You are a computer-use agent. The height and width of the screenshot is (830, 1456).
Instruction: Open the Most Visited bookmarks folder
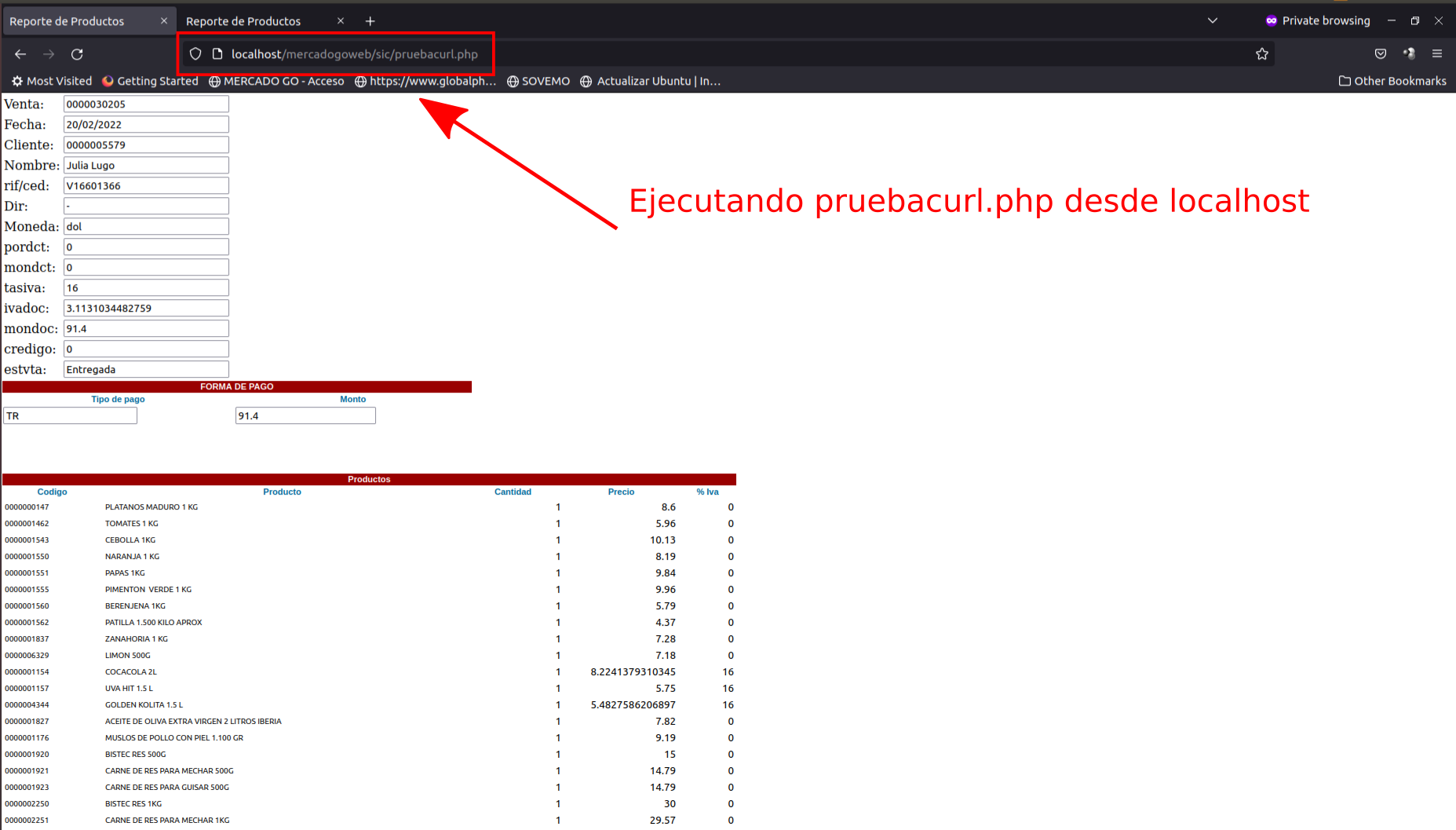52,81
